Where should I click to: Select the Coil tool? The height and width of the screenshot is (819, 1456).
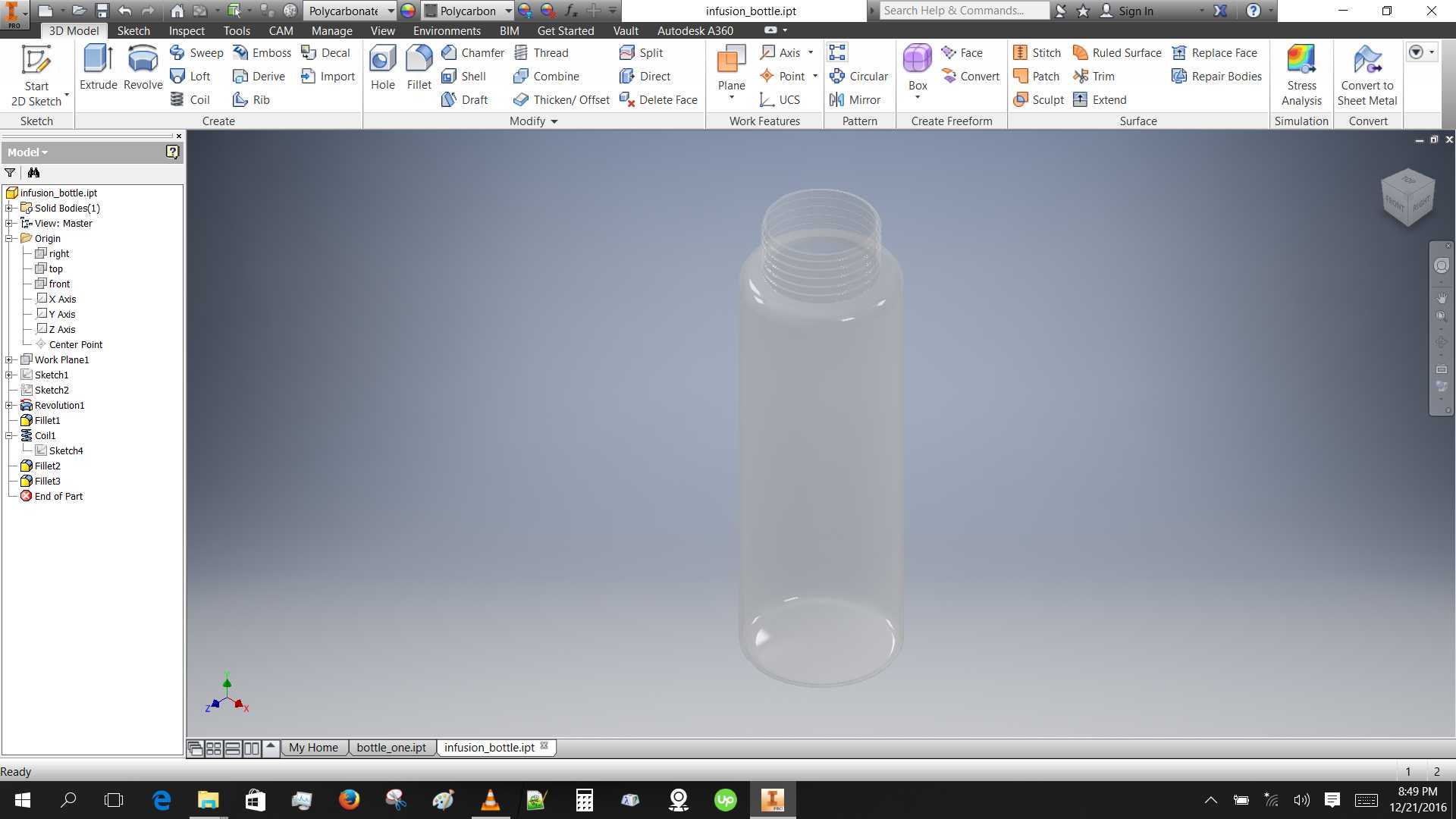click(190, 99)
